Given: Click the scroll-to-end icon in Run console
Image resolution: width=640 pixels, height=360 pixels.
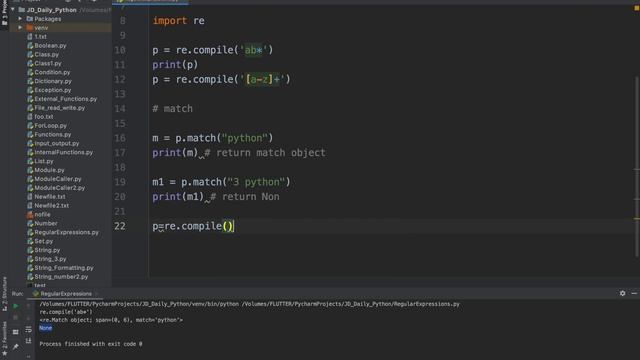Looking at the screenshot, I should tap(29, 340).
